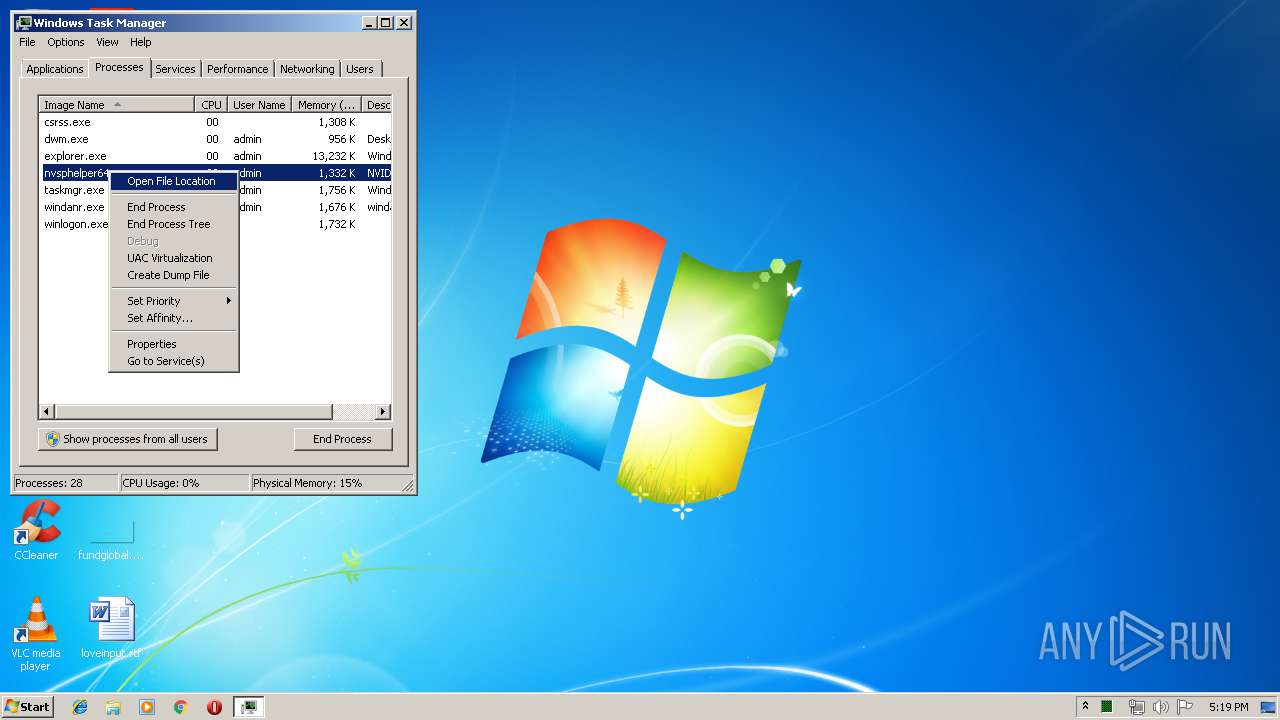Select End Process in context menu
Viewport: 1280px width, 720px height.
[x=174, y=207]
